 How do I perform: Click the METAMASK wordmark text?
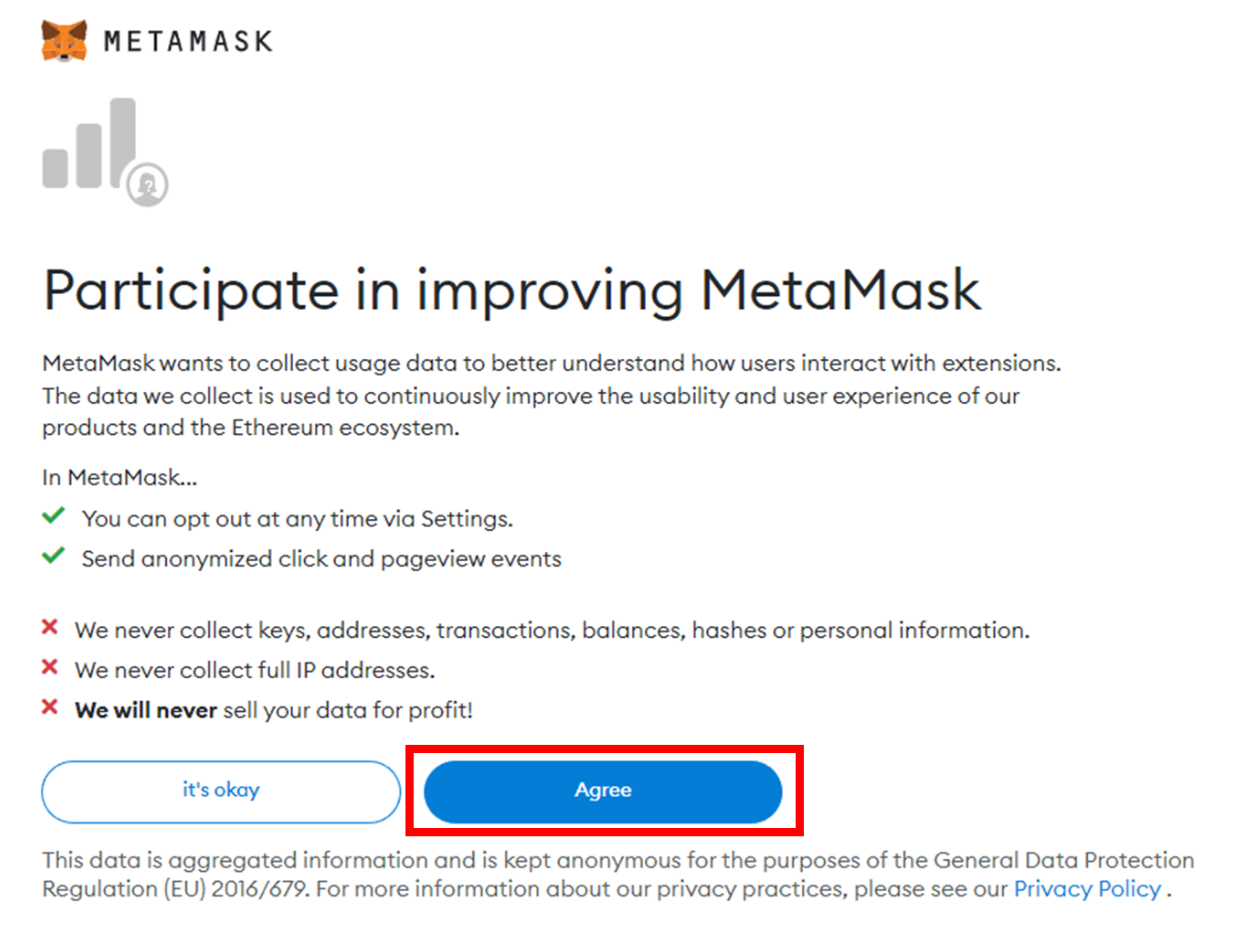pyautogui.click(x=188, y=42)
